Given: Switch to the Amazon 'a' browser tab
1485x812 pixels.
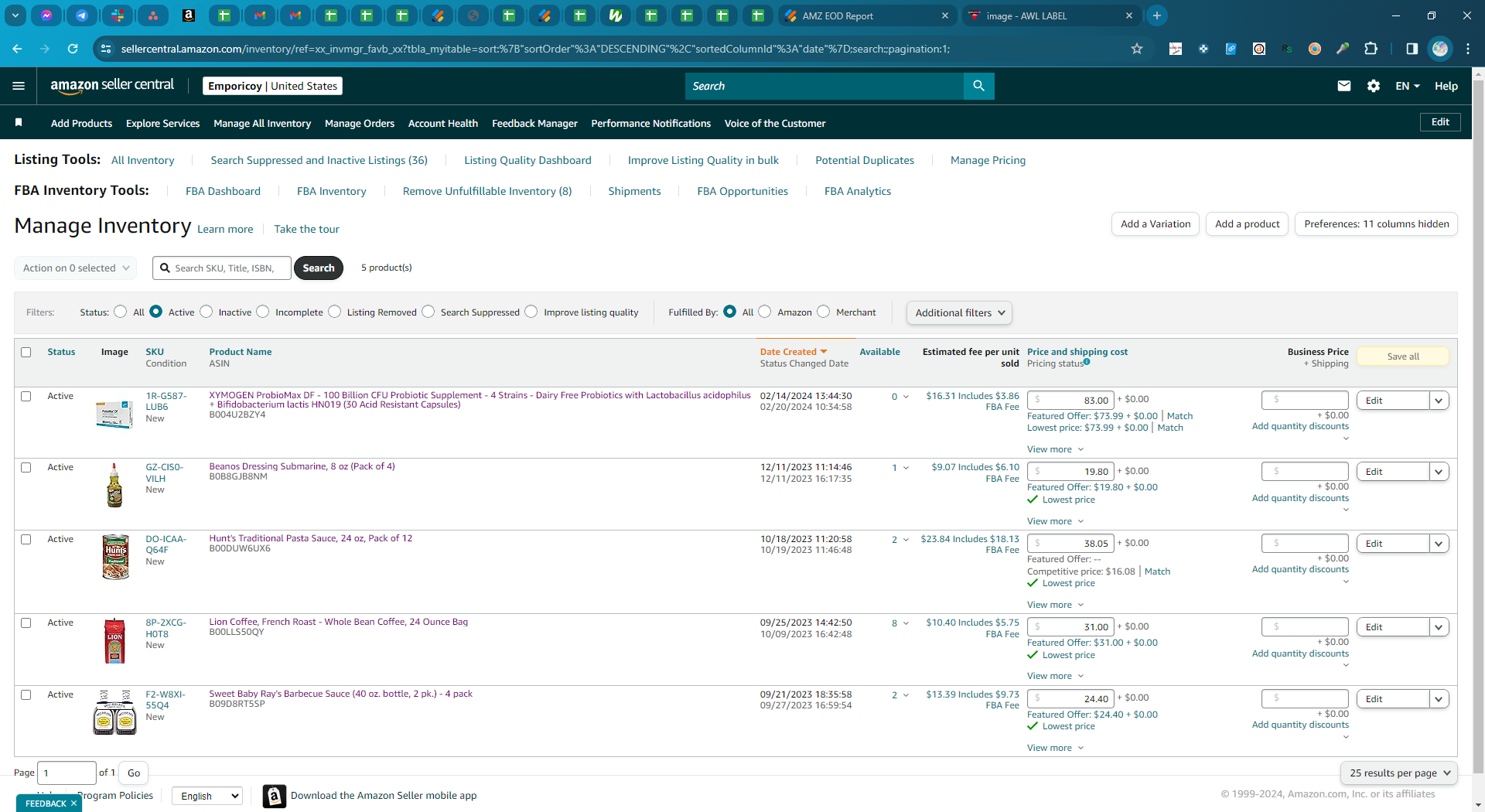Looking at the screenshot, I should click(189, 15).
